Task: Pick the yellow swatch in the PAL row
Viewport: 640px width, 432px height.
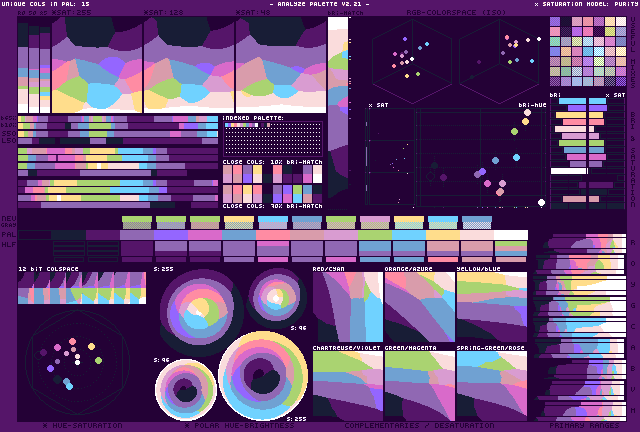Action: point(443,235)
